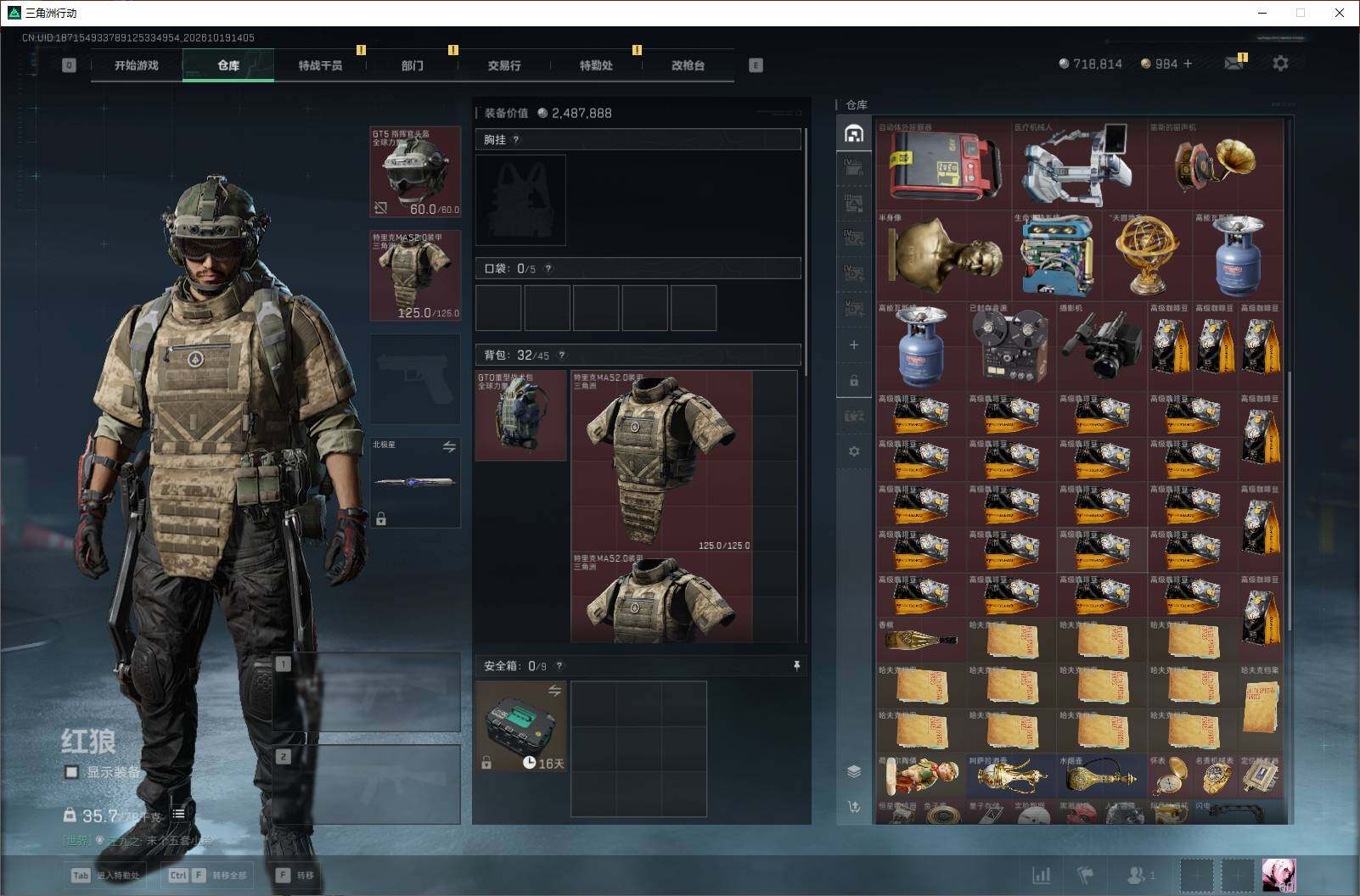Click the warehouse vertical scrollbar
The width and height of the screenshot is (1360, 896).
(x=1290, y=501)
